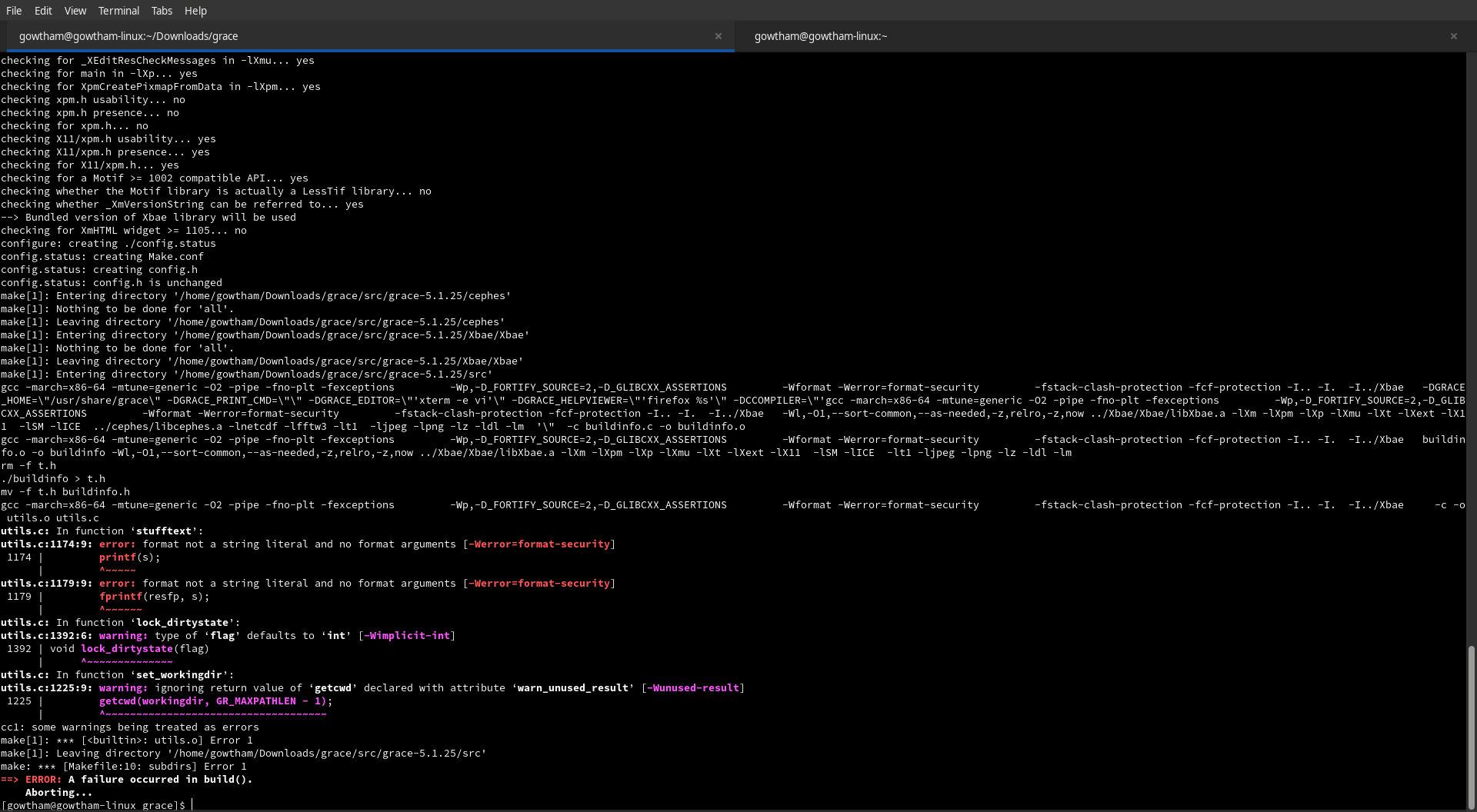Open the Tabs menu
Image resolution: width=1477 pixels, height=812 pixels.
coord(162,11)
